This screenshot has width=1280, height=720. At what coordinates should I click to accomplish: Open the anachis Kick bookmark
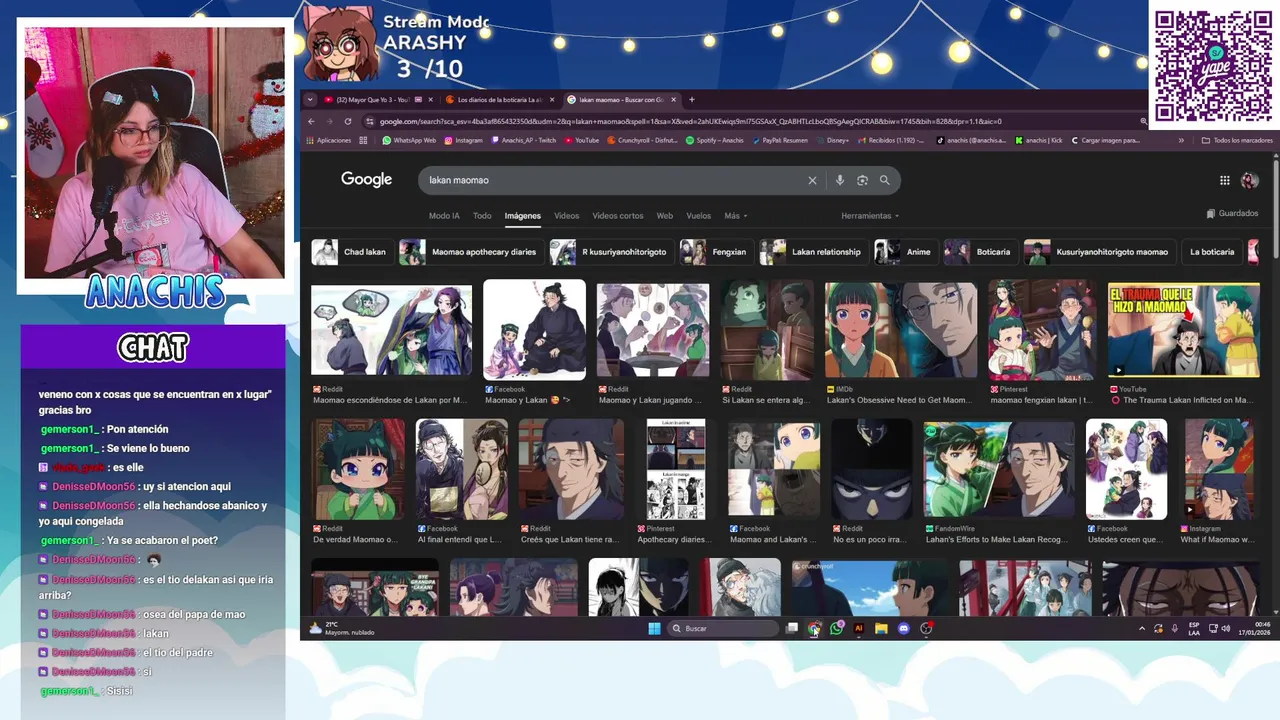click(x=1039, y=140)
